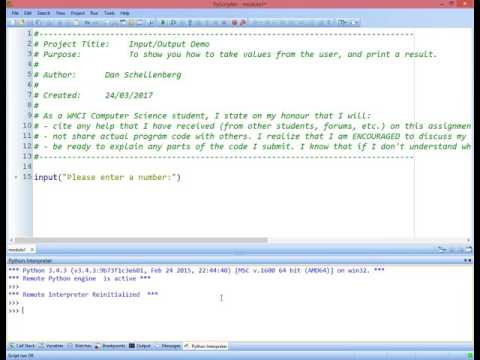480x360 pixels.
Task: Click the line number 14 in the gutter
Action: pos(27,166)
